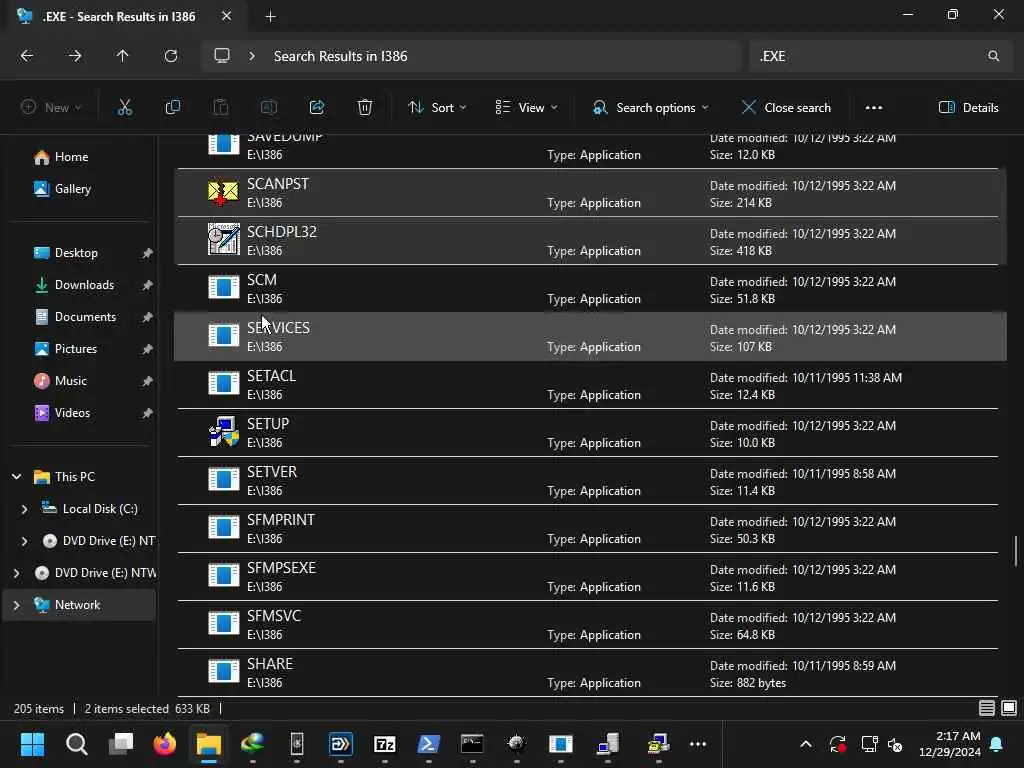The height and width of the screenshot is (768, 1024).
Task: Click the search magnifier in the .EXE box
Action: pyautogui.click(x=993, y=56)
